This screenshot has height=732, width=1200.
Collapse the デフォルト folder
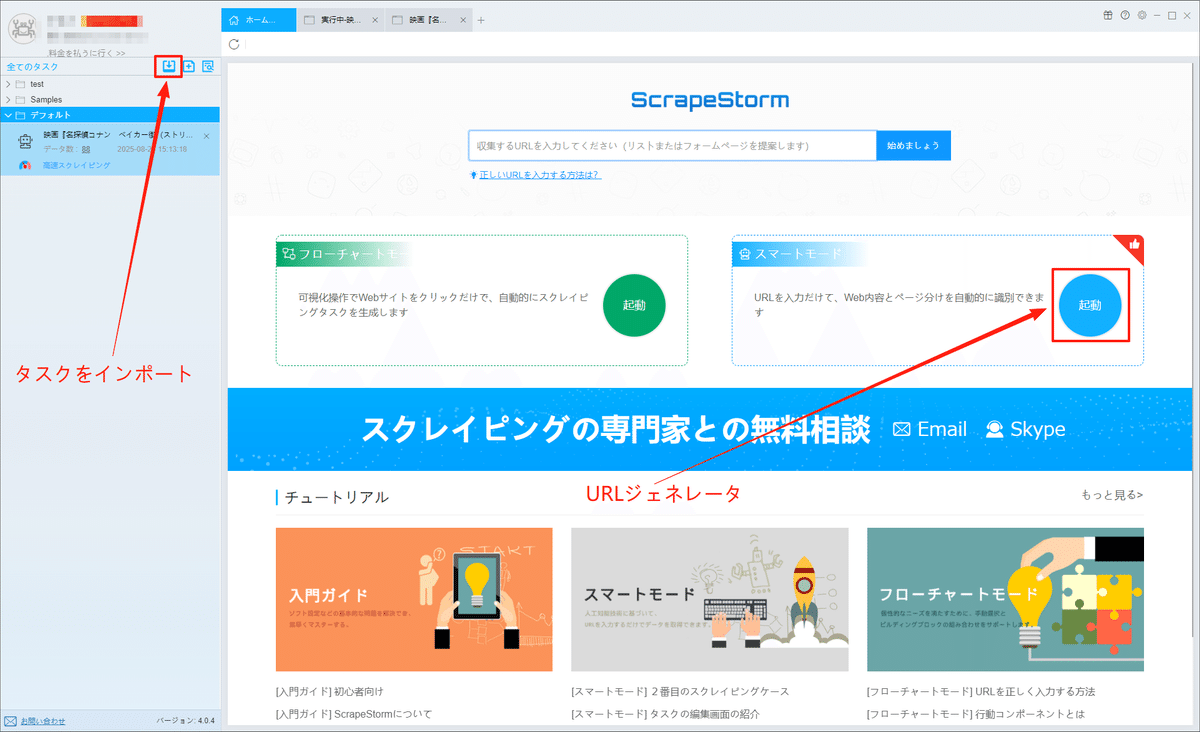click(x=9, y=115)
